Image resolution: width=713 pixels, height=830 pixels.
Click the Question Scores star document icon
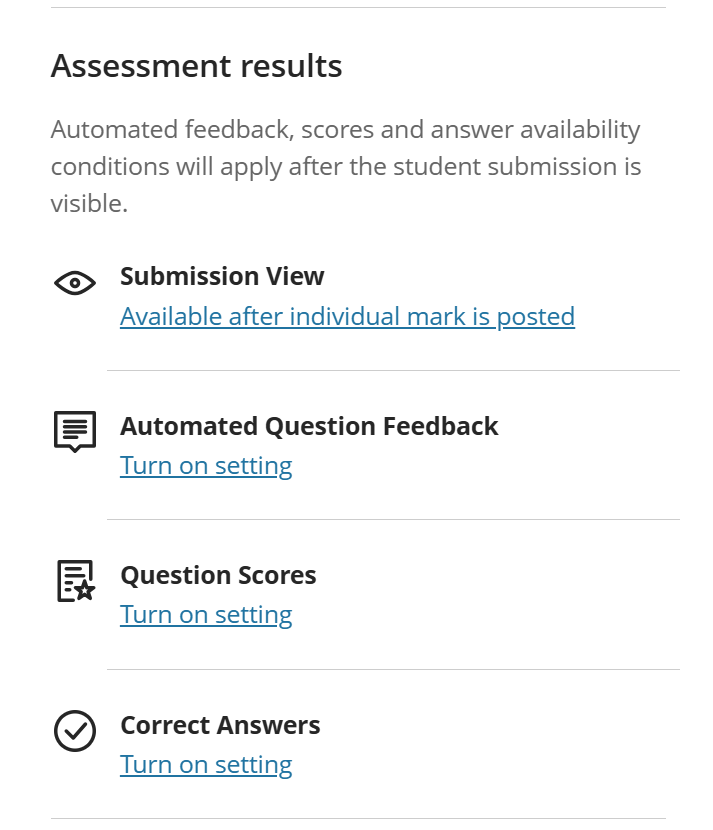[75, 581]
